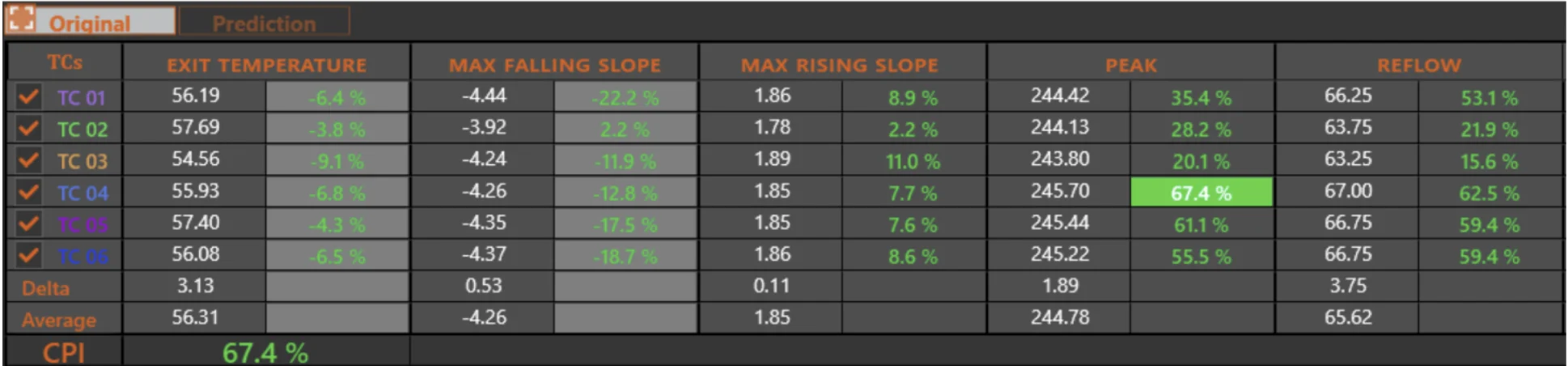Click the TCs column header
The image size is (1568, 366).
(x=65, y=62)
